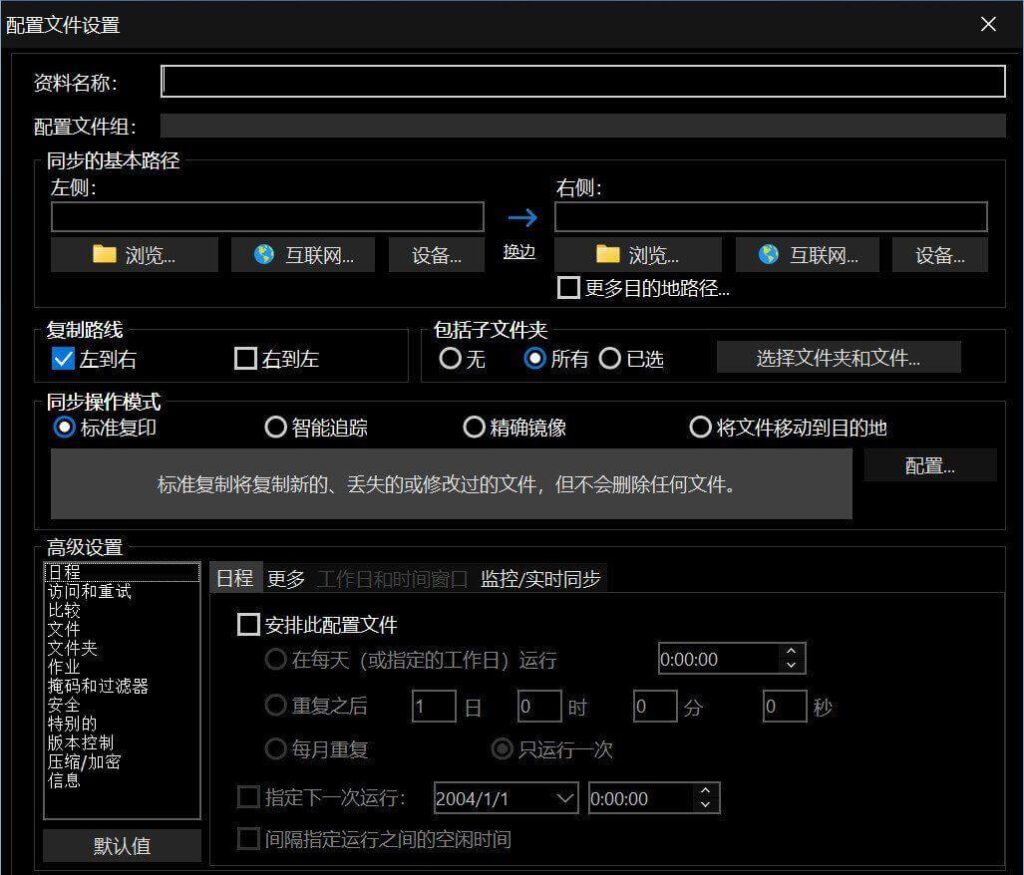The height and width of the screenshot is (875, 1024).
Task: Click the profile name (资料名称) input field
Action: tap(583, 81)
